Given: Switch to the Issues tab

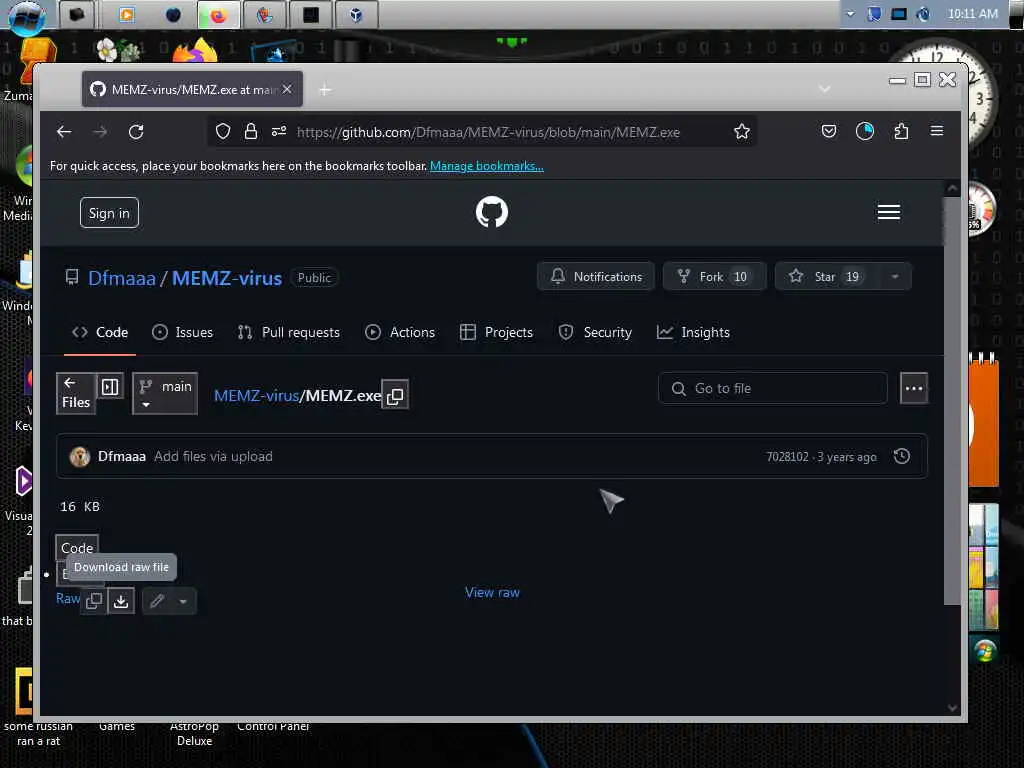Looking at the screenshot, I should click(182, 332).
